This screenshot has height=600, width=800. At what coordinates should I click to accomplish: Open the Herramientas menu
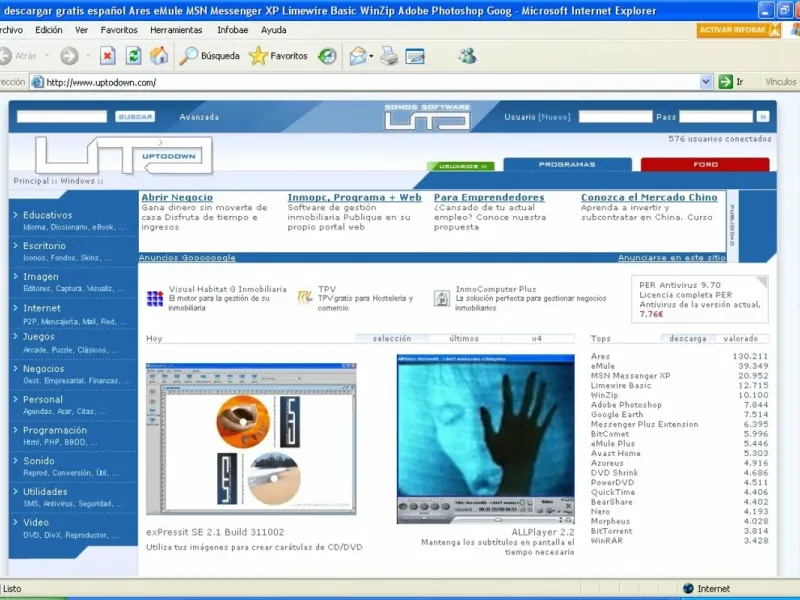[176, 30]
